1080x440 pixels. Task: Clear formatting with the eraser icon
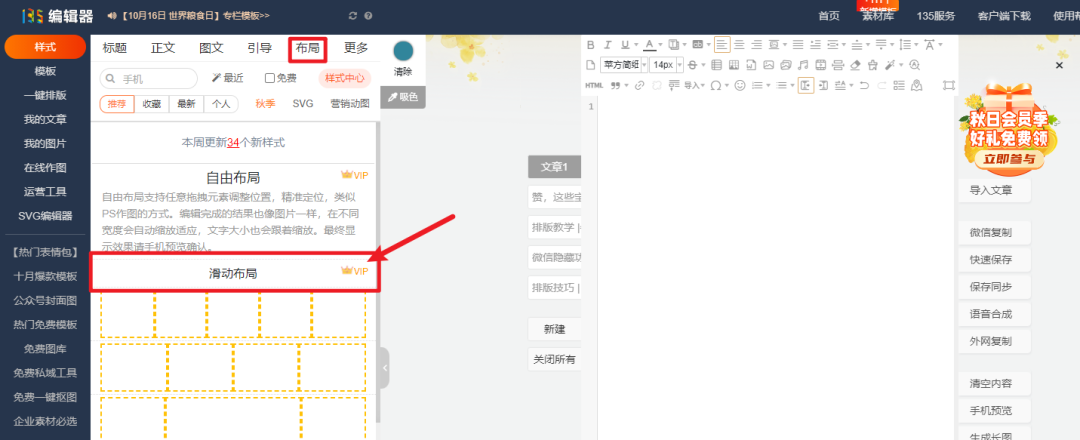pyautogui.click(x=855, y=65)
